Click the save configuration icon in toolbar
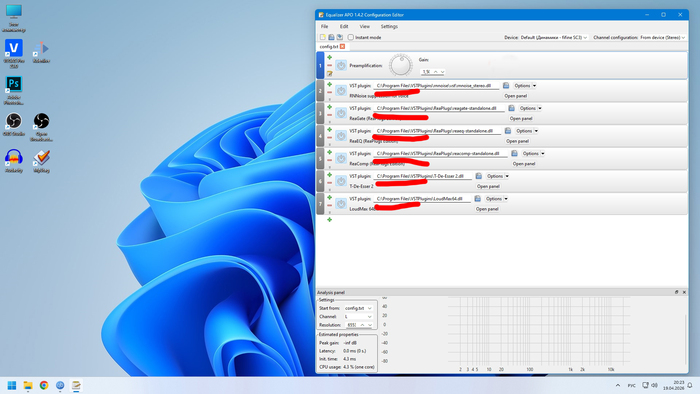The width and height of the screenshot is (700, 394). (x=331, y=37)
